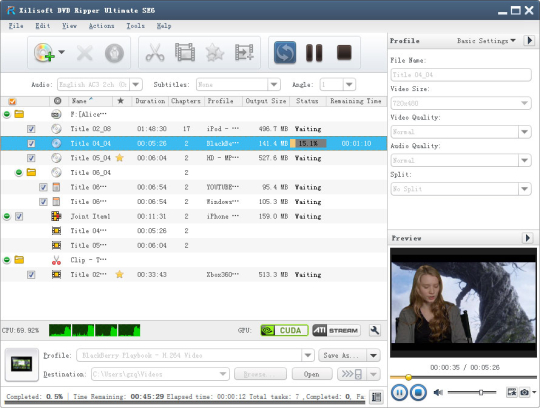Click the Save As... button
Image resolution: width=540 pixels, height=408 pixels.
343,355
